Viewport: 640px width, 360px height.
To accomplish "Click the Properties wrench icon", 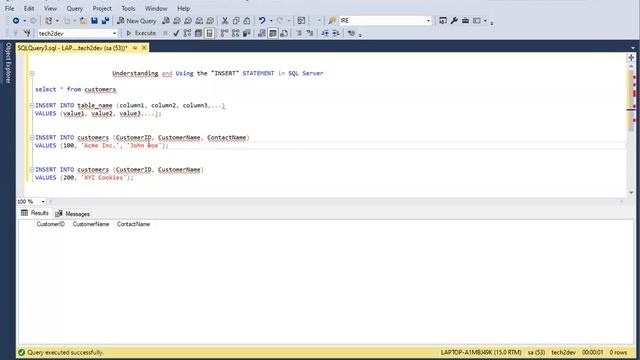I will [454, 20].
